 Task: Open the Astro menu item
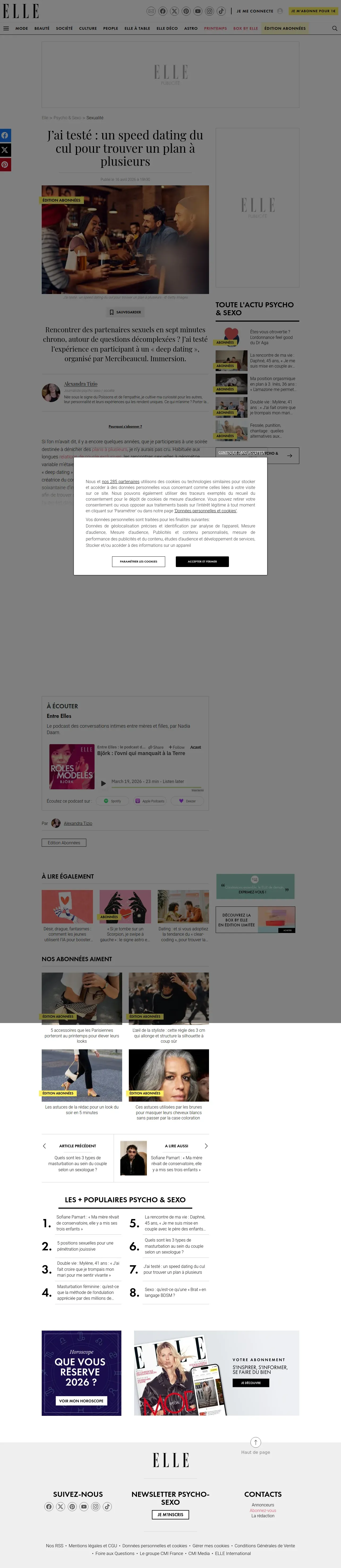point(191,28)
